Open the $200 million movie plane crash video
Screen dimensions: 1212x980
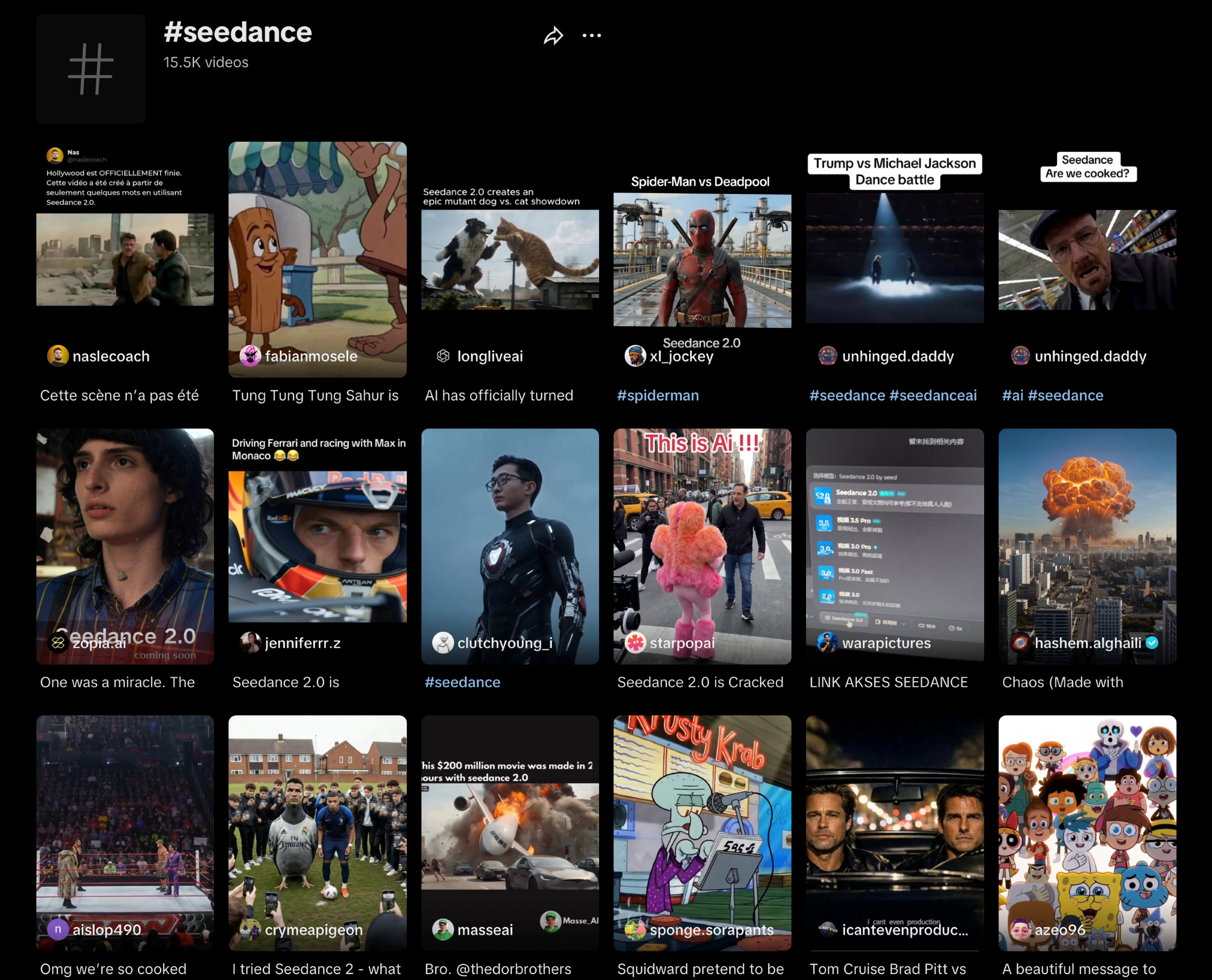coord(510,833)
